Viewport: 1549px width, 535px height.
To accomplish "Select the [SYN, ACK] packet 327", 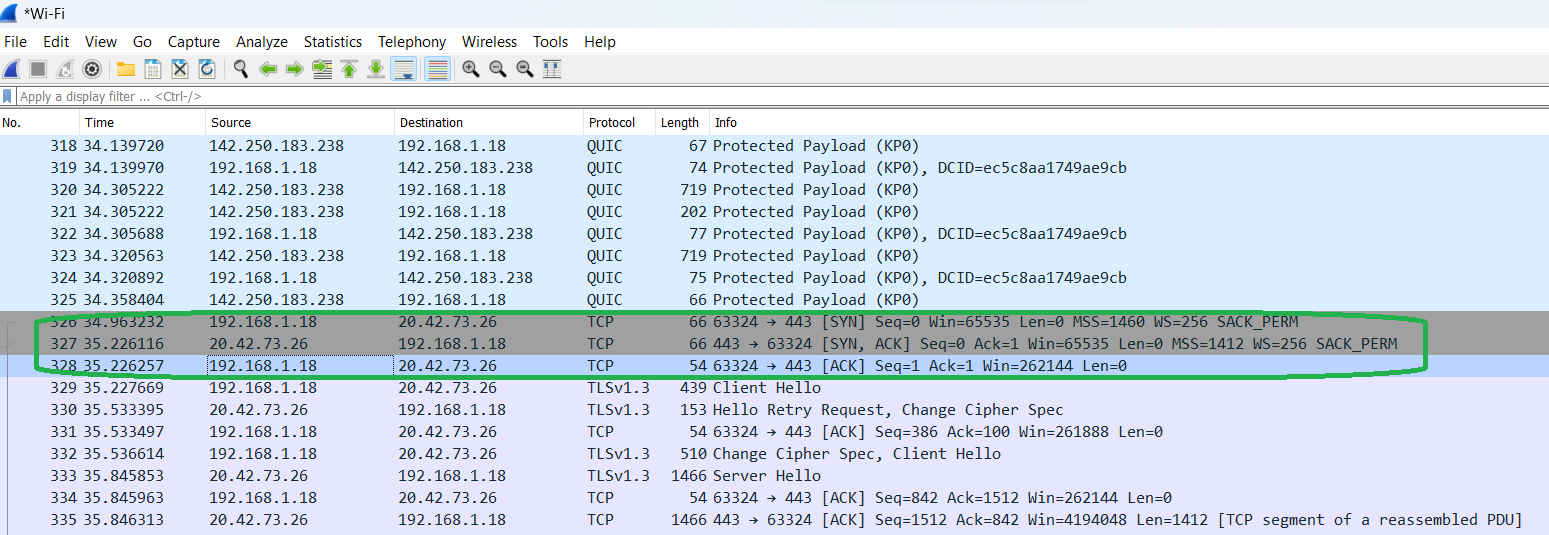I will pyautogui.click(x=774, y=344).
